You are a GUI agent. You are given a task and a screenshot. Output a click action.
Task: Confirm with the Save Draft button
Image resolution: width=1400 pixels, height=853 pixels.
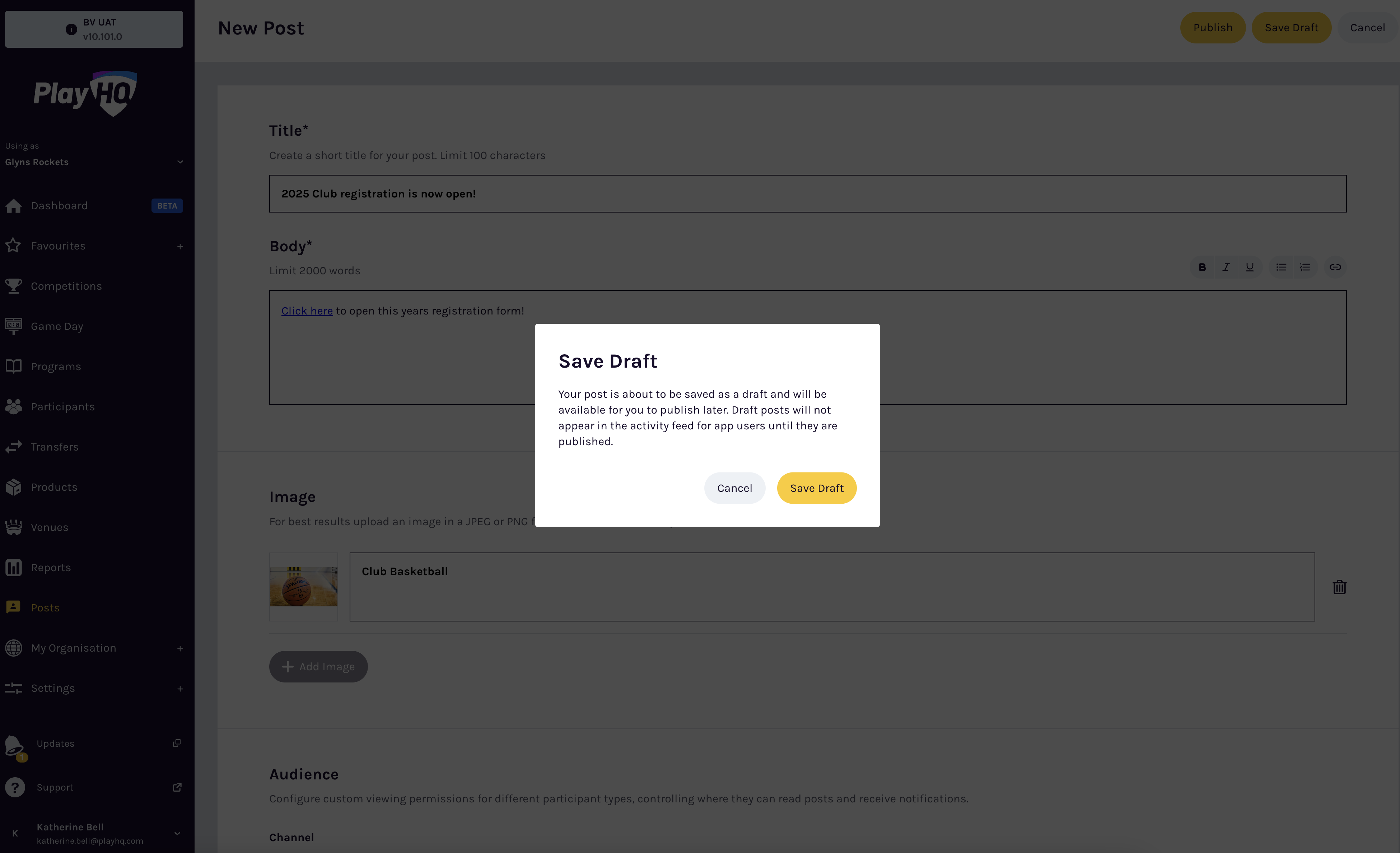click(x=816, y=488)
